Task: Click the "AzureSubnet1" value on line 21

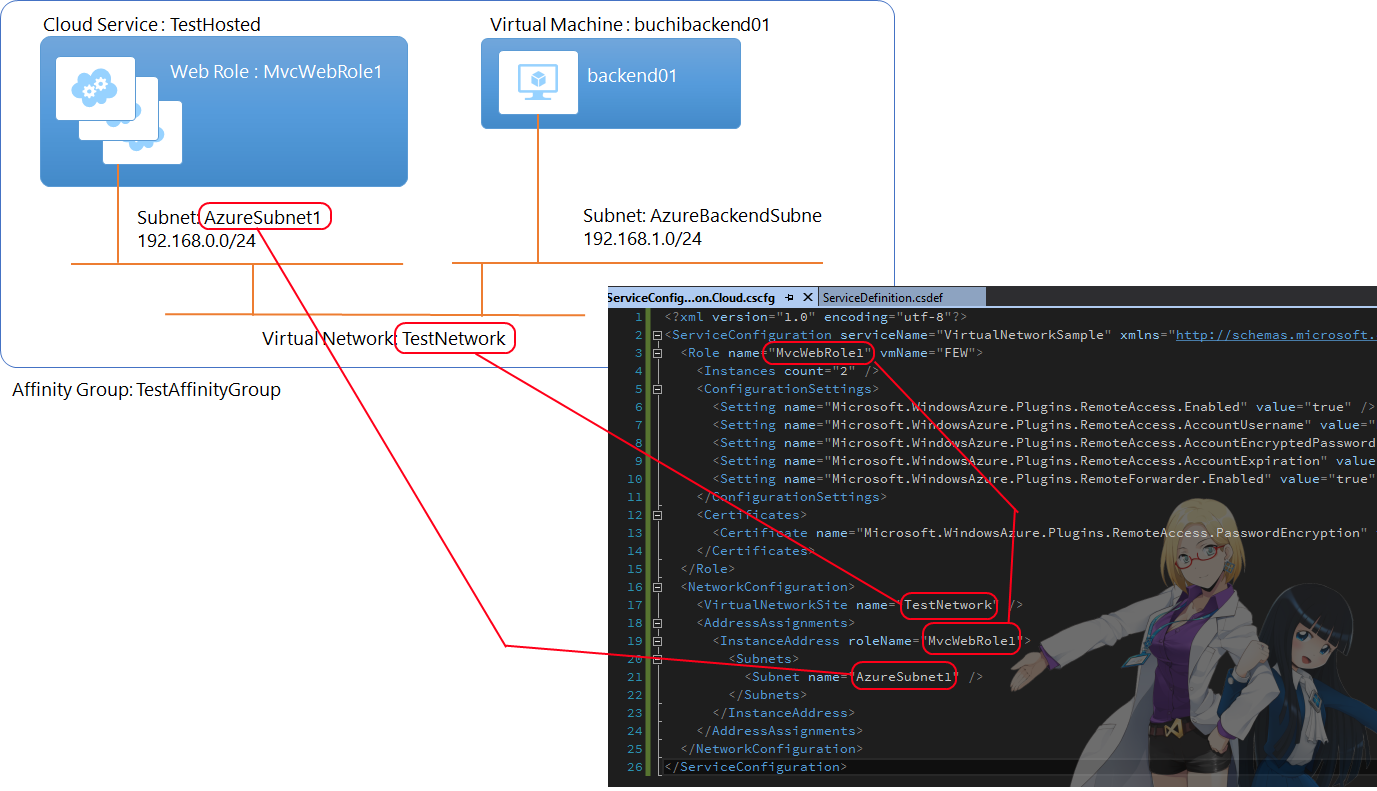Action: click(903, 677)
